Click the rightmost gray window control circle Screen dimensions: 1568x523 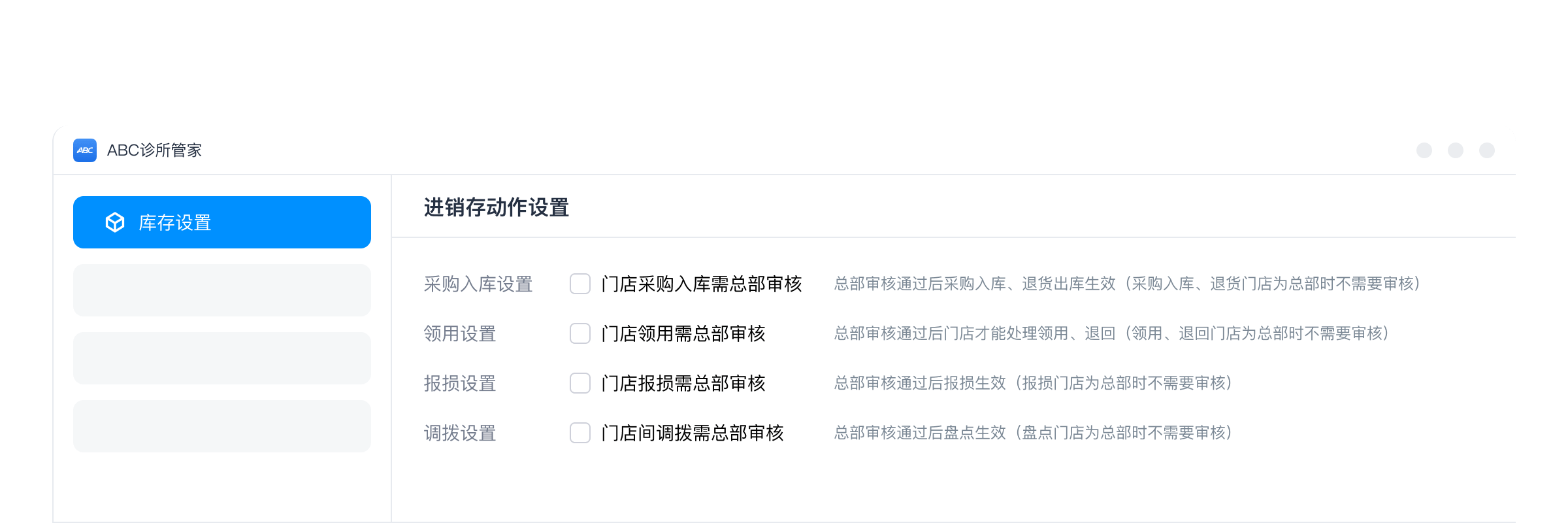point(1487,150)
